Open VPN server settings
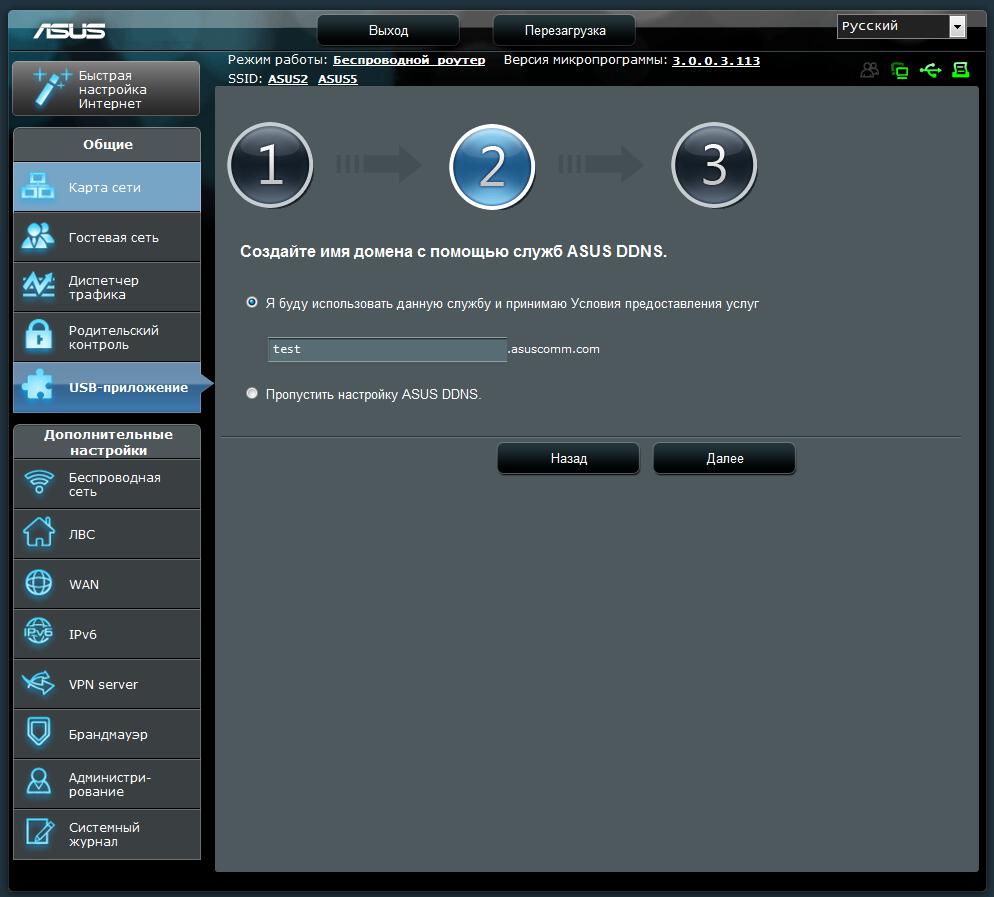This screenshot has width=994, height=897. [106, 684]
